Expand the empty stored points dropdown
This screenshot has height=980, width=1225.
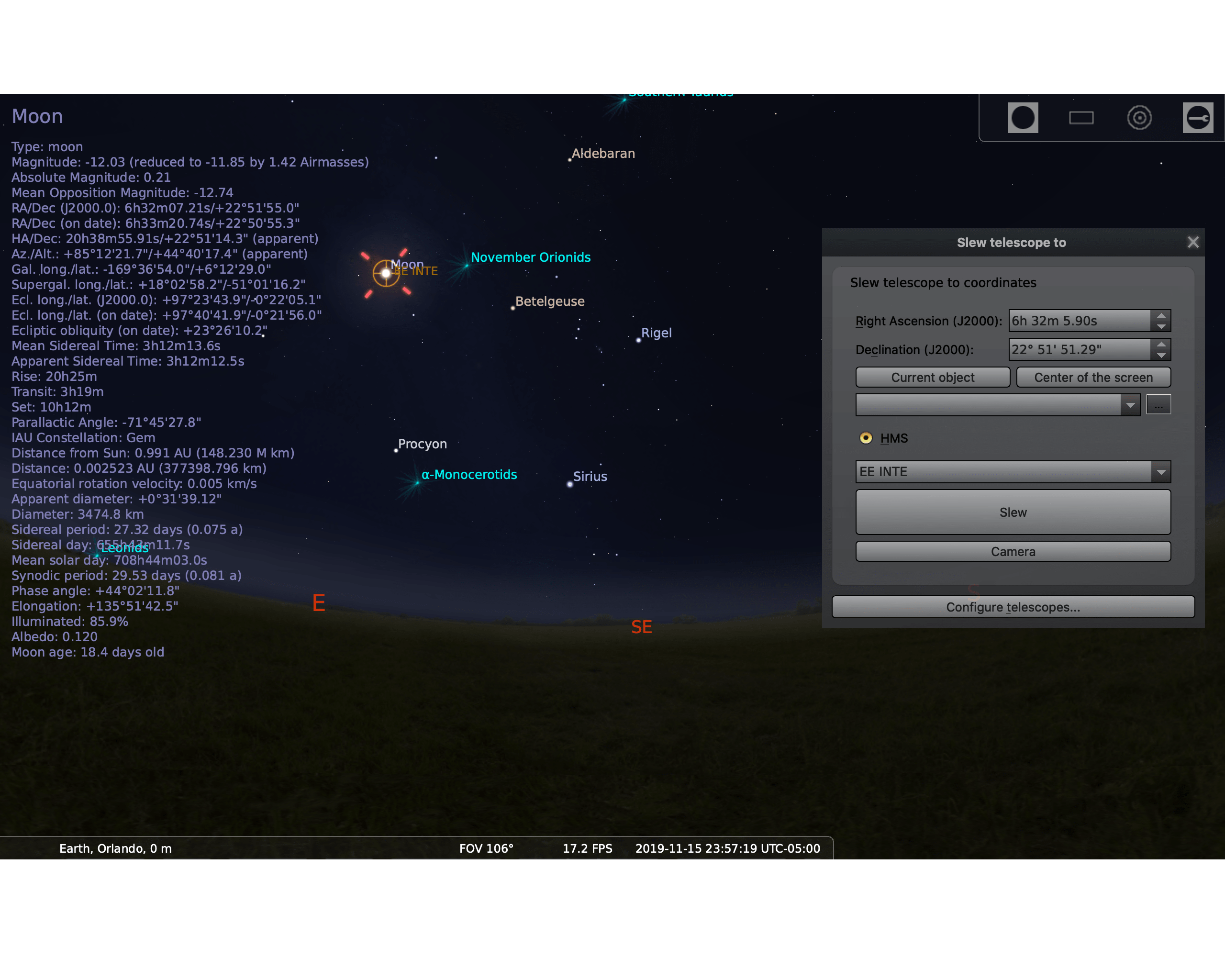1130,405
